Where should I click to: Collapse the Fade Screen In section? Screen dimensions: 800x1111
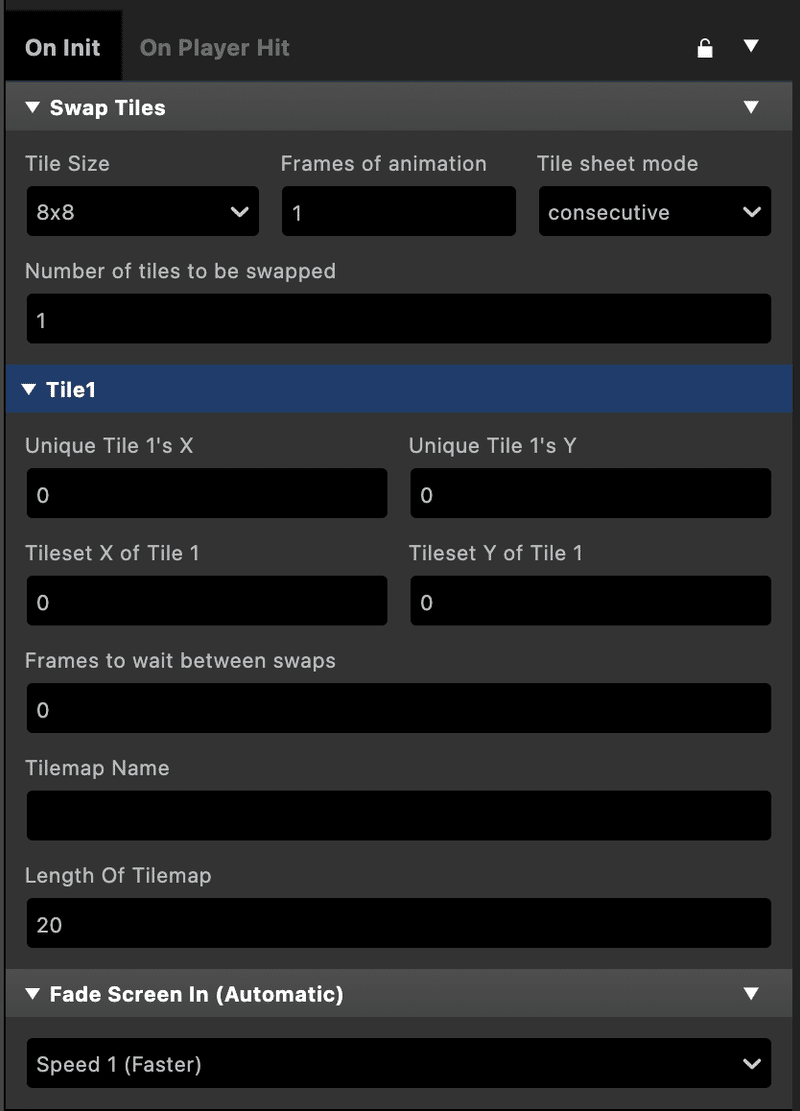click(29, 994)
